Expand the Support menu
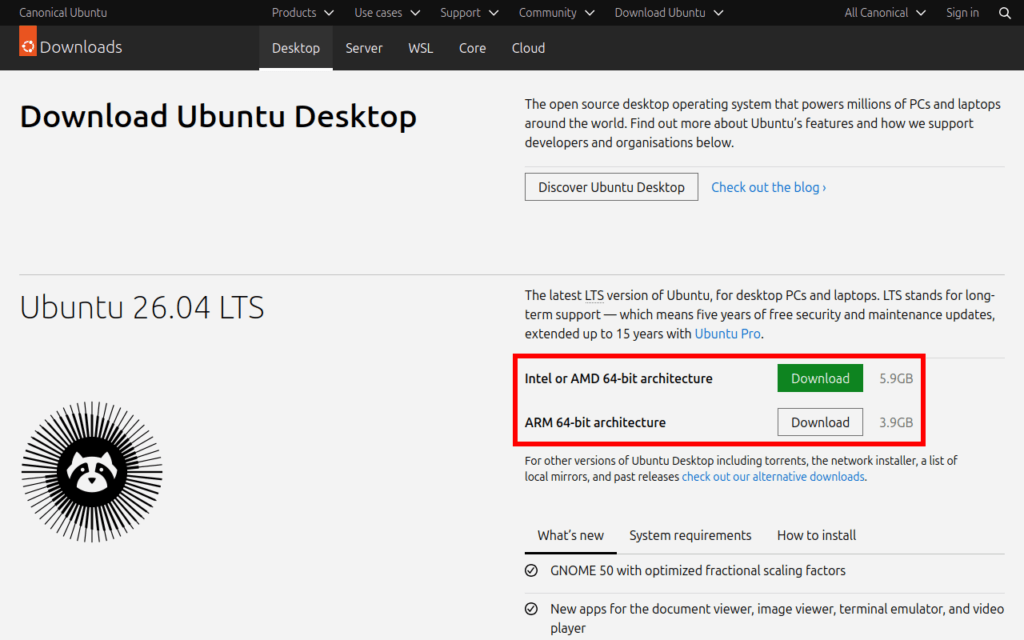Image resolution: width=1024 pixels, height=640 pixels. pyautogui.click(x=469, y=13)
